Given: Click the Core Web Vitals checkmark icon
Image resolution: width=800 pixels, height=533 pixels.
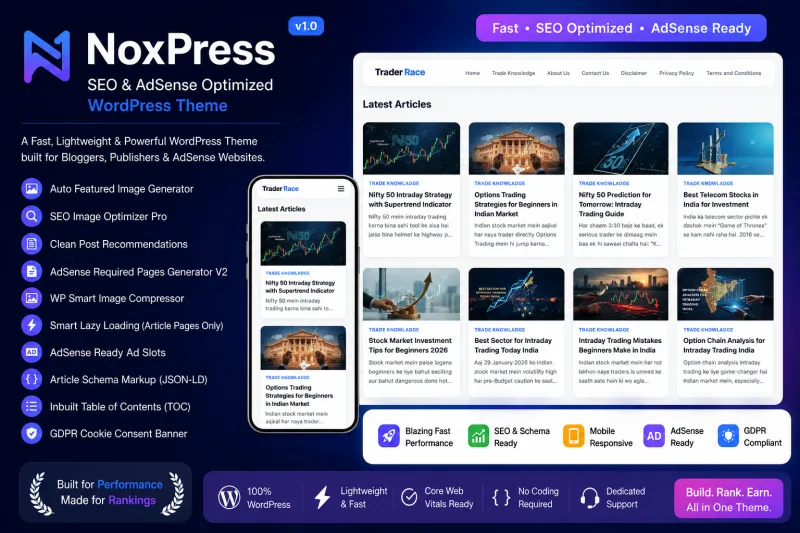Looking at the screenshot, I should [409, 497].
